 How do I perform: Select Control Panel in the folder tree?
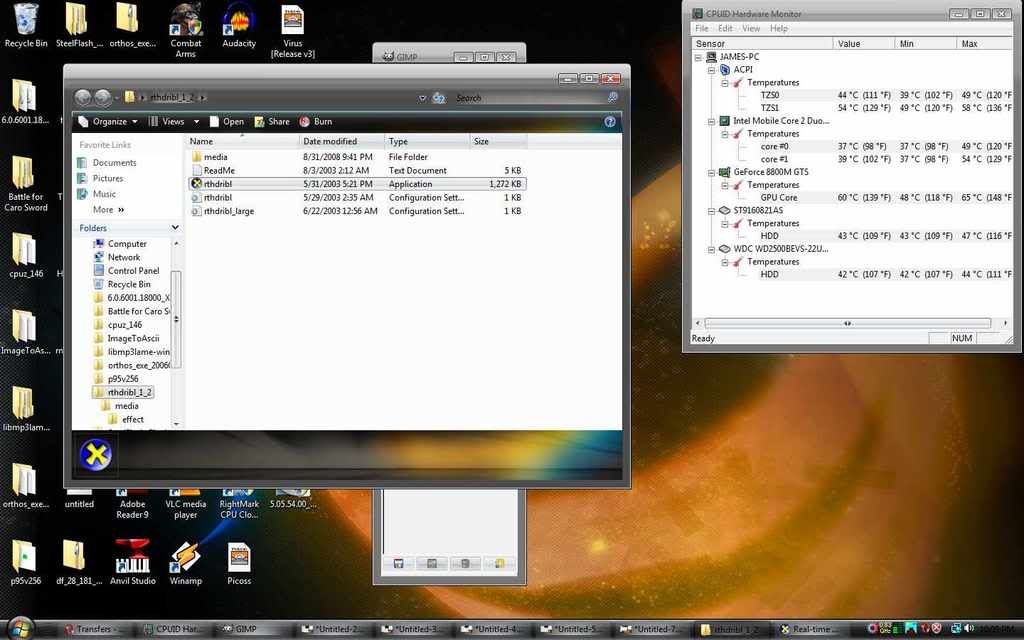pyautogui.click(x=127, y=270)
